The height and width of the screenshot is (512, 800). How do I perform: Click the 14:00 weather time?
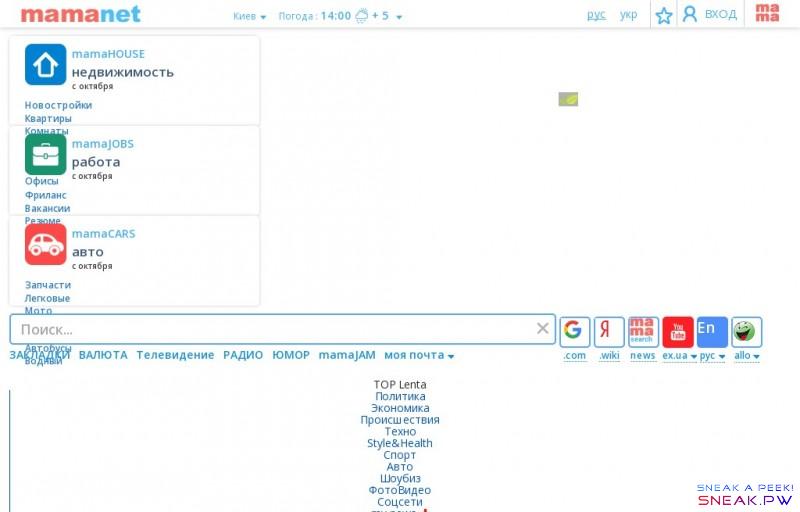(x=336, y=16)
